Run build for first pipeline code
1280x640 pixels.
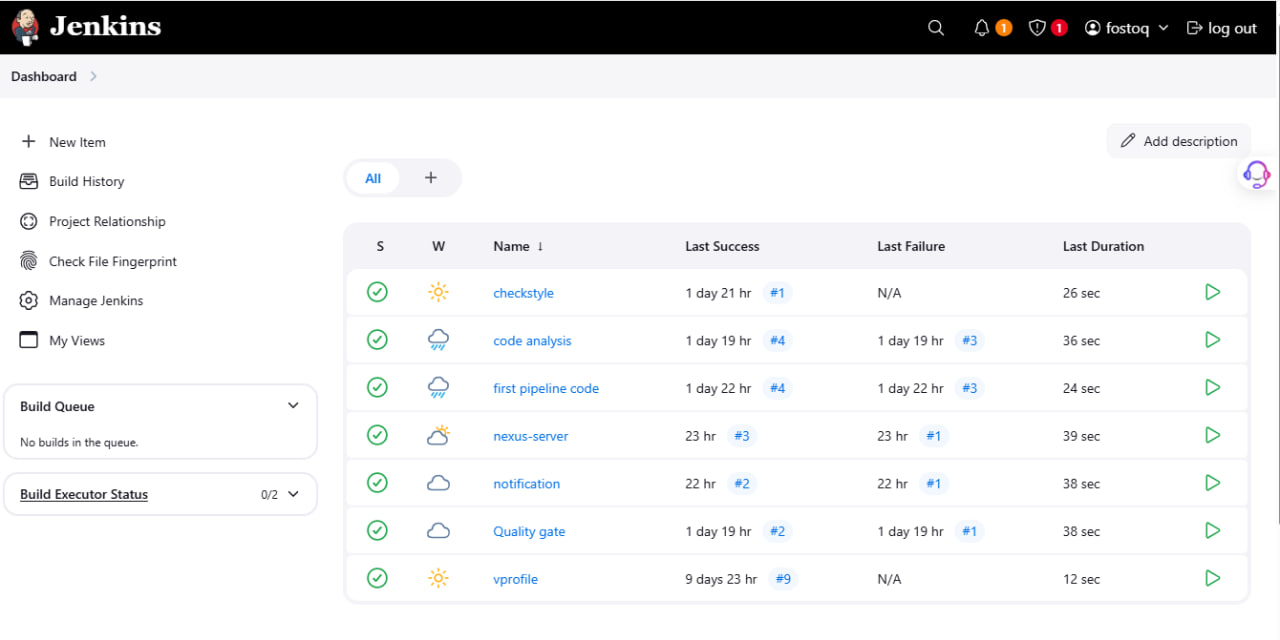point(1212,387)
